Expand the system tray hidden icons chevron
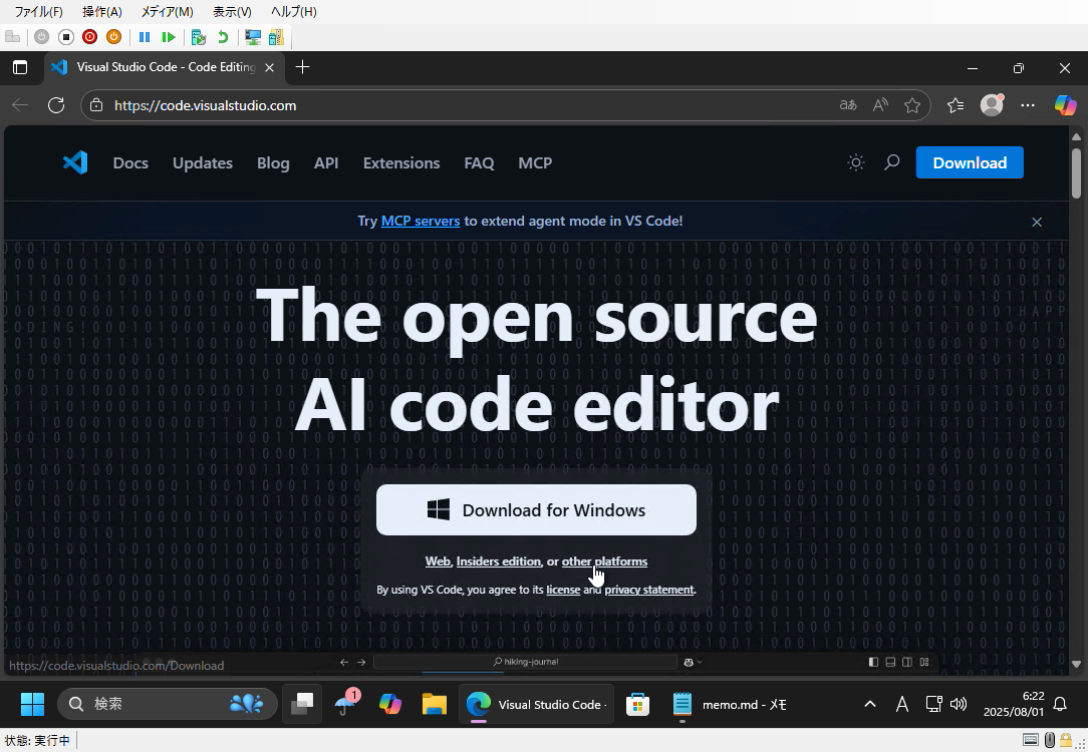Viewport: 1088px width, 752px height. pyautogui.click(x=869, y=704)
